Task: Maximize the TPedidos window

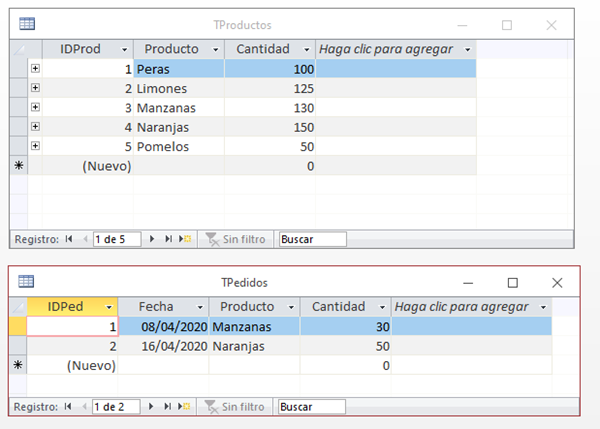Action: click(512, 283)
